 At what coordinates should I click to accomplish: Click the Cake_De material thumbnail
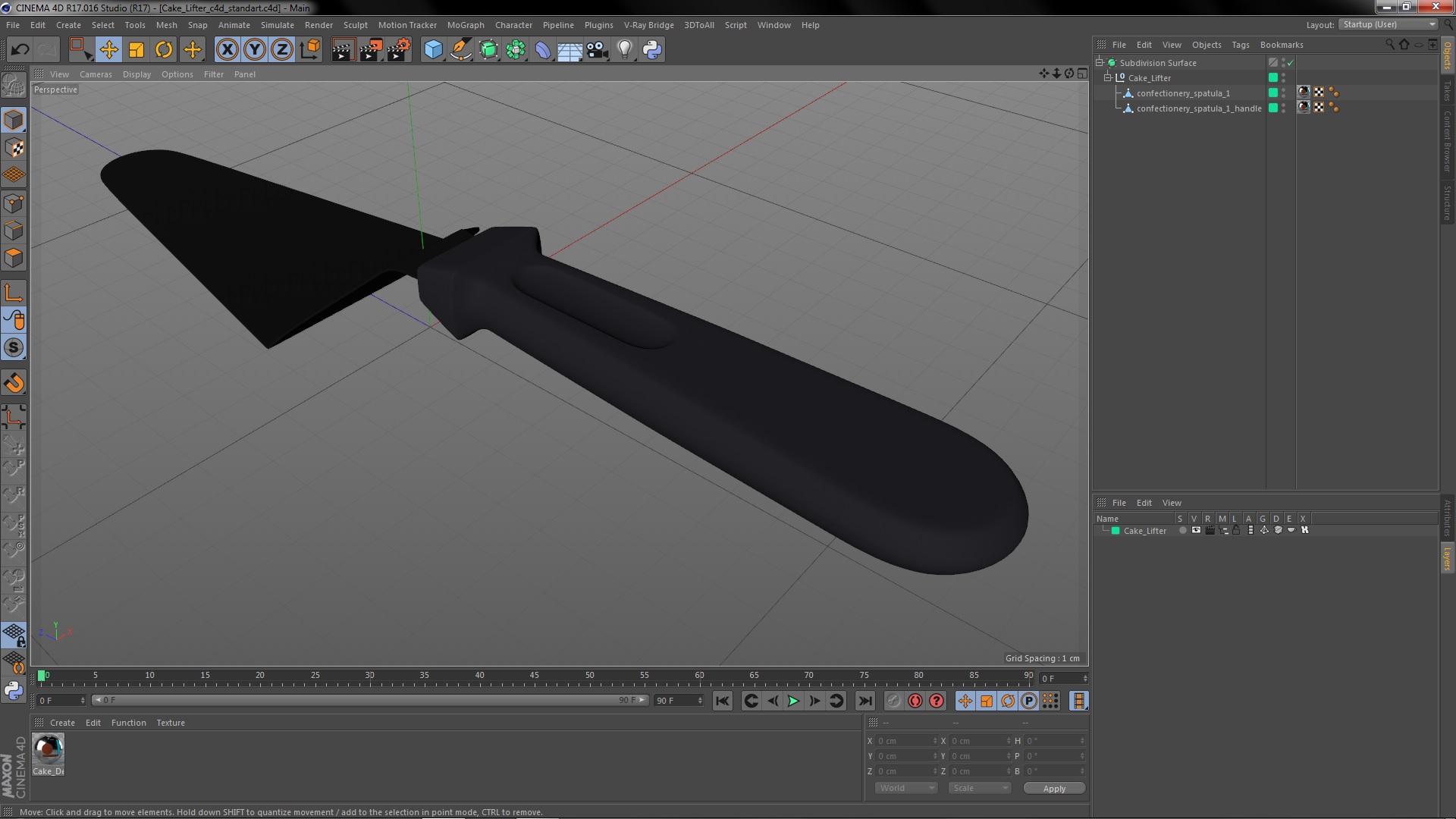(49, 749)
